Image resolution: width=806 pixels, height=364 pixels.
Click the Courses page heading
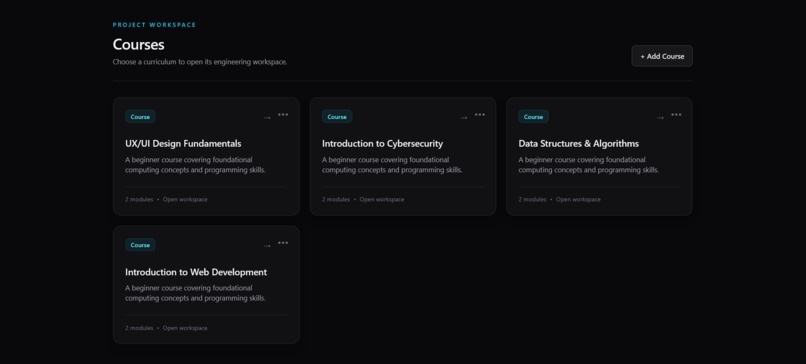coord(139,44)
